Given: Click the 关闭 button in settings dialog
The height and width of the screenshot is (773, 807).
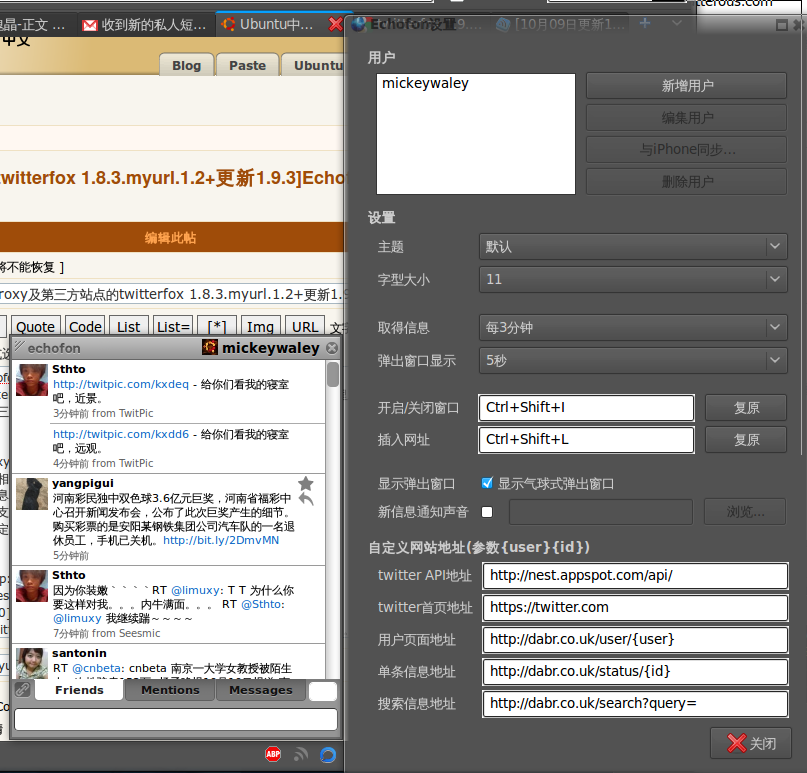Looking at the screenshot, I should (751, 743).
